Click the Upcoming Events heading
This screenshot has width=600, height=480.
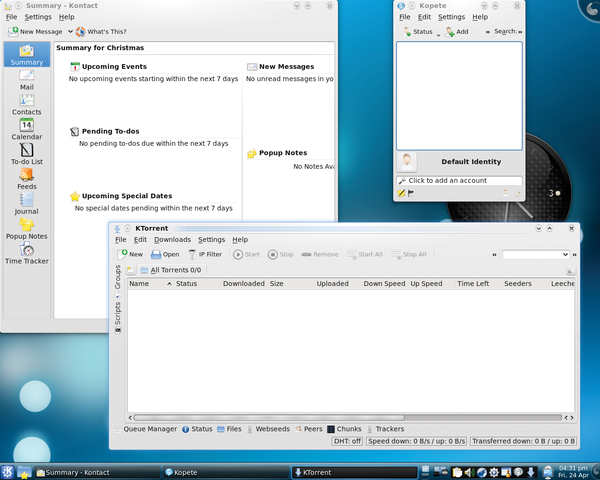coord(114,67)
